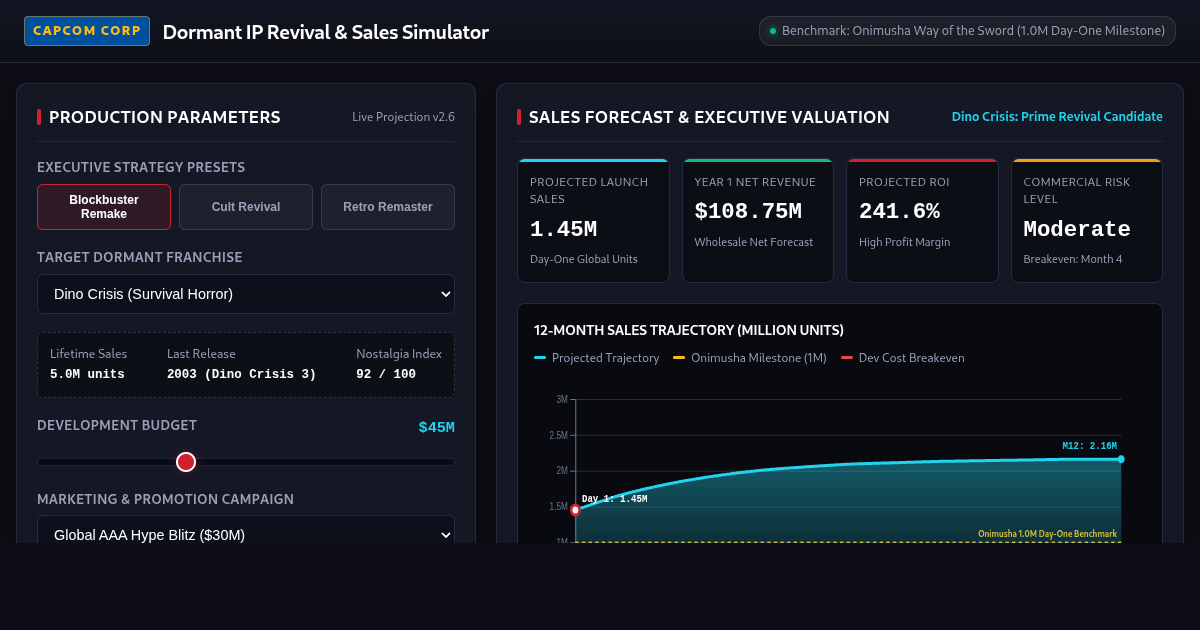Select the Cult Revival preset
Screen dimensions: 1200x630
point(246,207)
